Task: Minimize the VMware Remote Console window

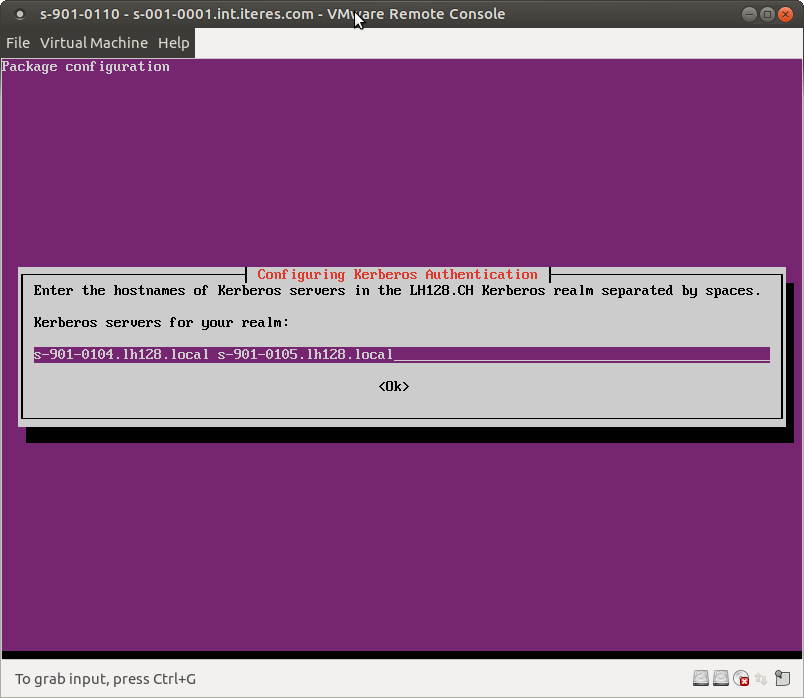Action: 749,14
